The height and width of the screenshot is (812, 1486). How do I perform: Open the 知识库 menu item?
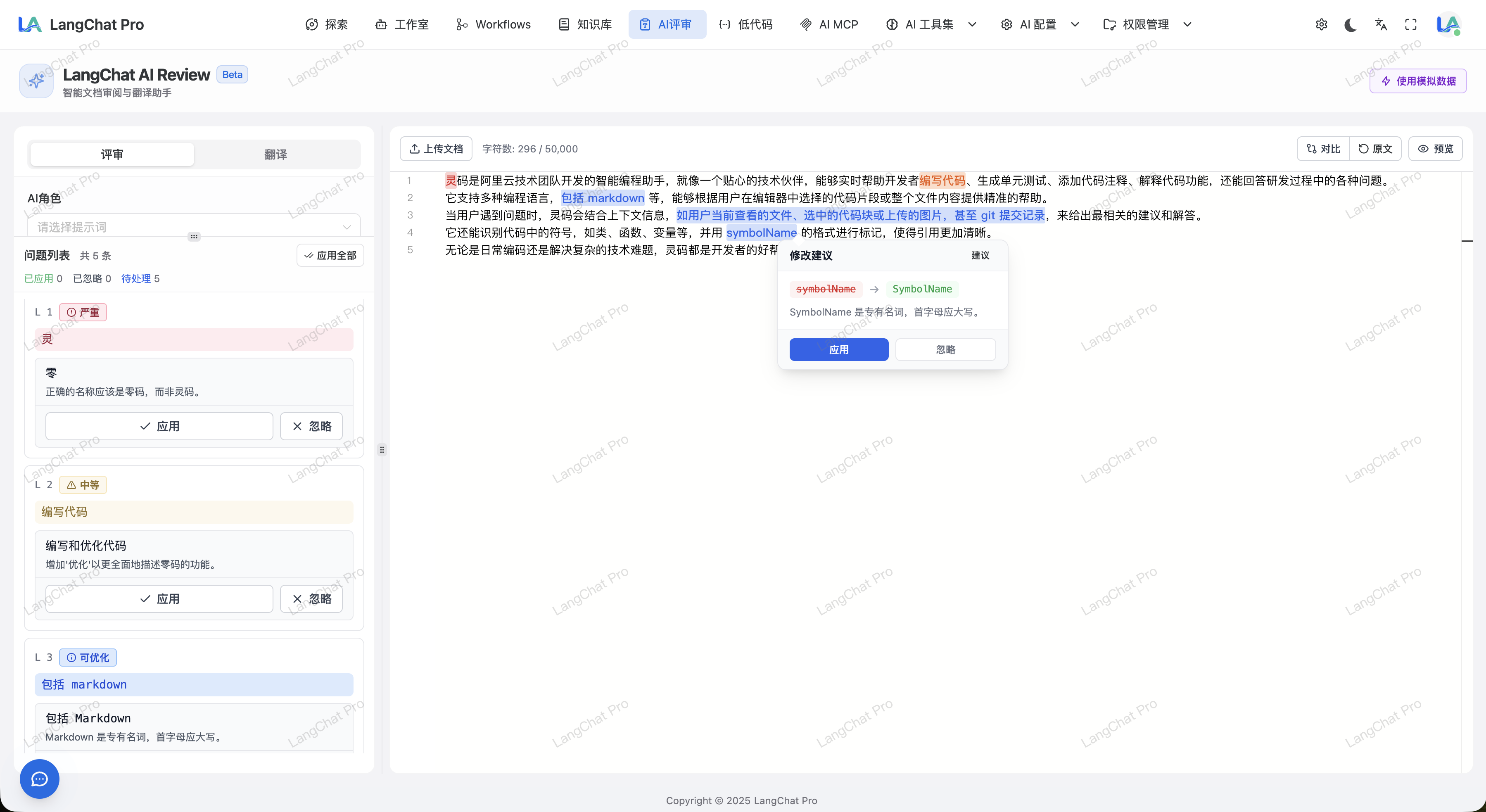pyautogui.click(x=585, y=25)
